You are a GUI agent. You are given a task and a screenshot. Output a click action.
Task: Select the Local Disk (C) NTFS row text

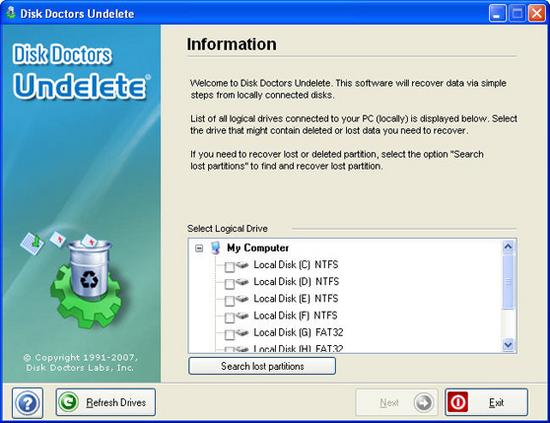[x=296, y=264]
